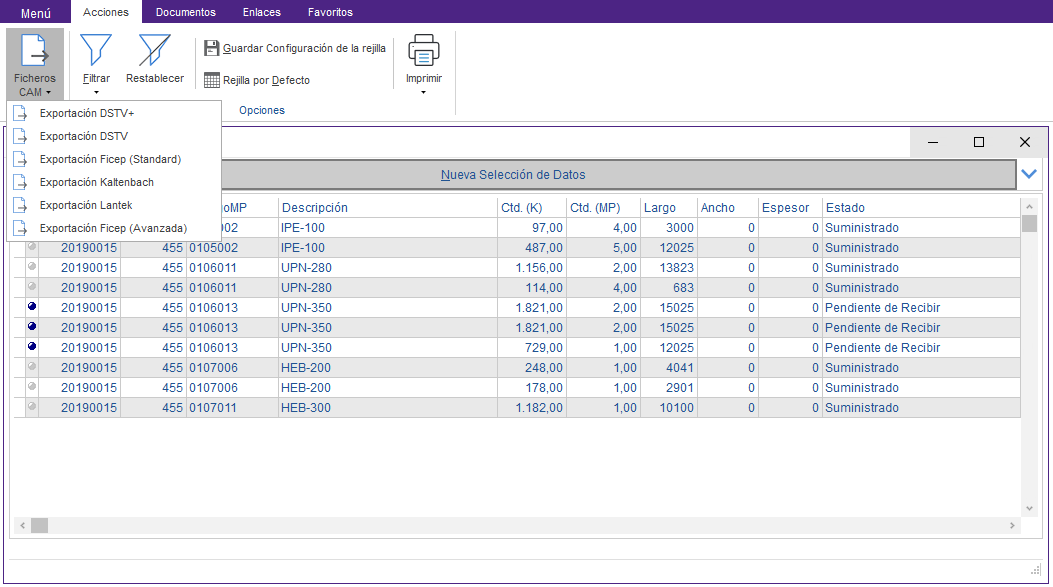The width and height of the screenshot is (1053, 587).
Task: Switch to the Favoritos tab
Action: [x=330, y=12]
